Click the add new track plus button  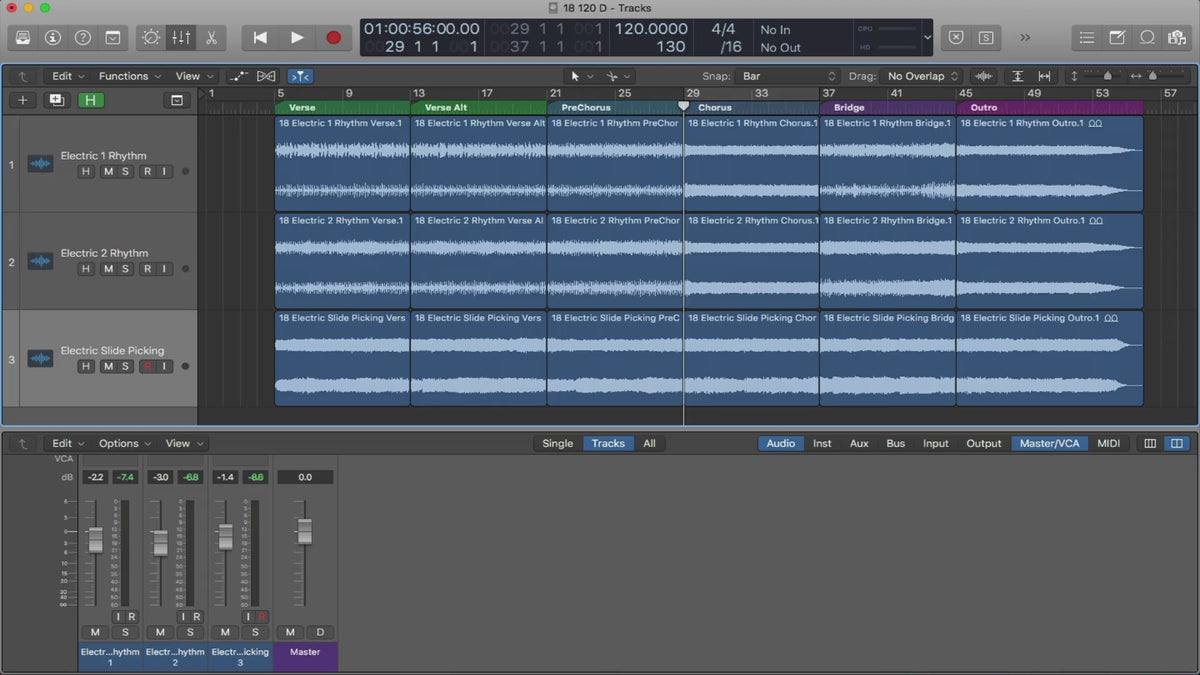pos(22,100)
